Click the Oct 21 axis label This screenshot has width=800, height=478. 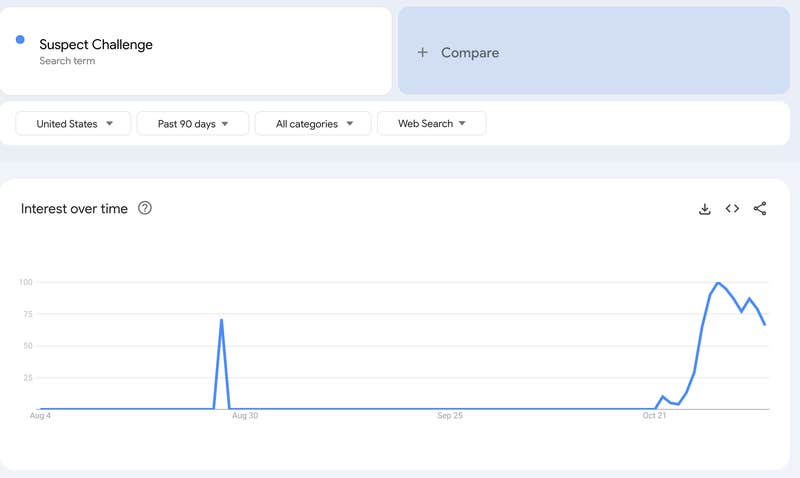(654, 415)
